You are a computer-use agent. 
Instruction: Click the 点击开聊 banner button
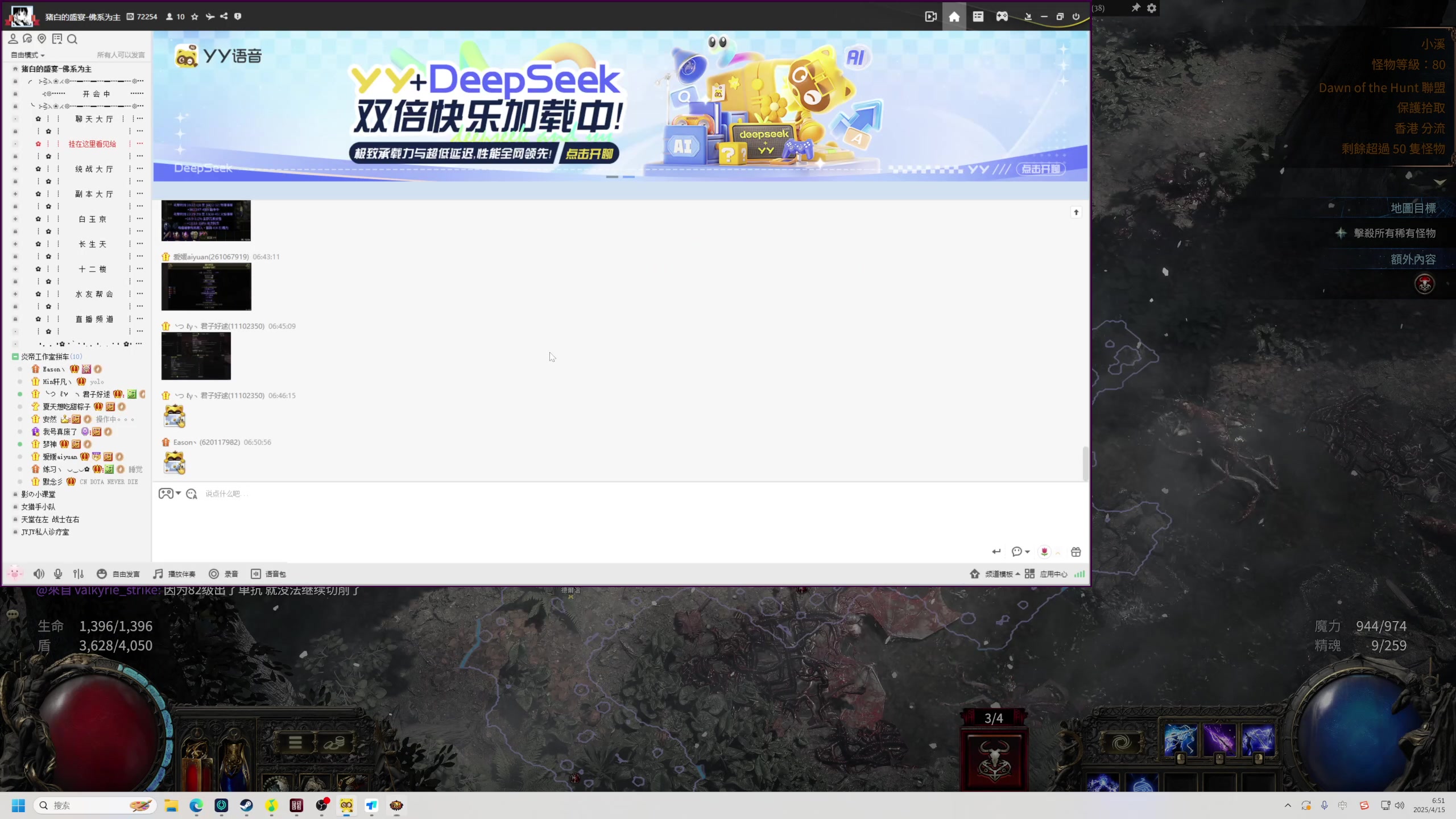coord(589,154)
